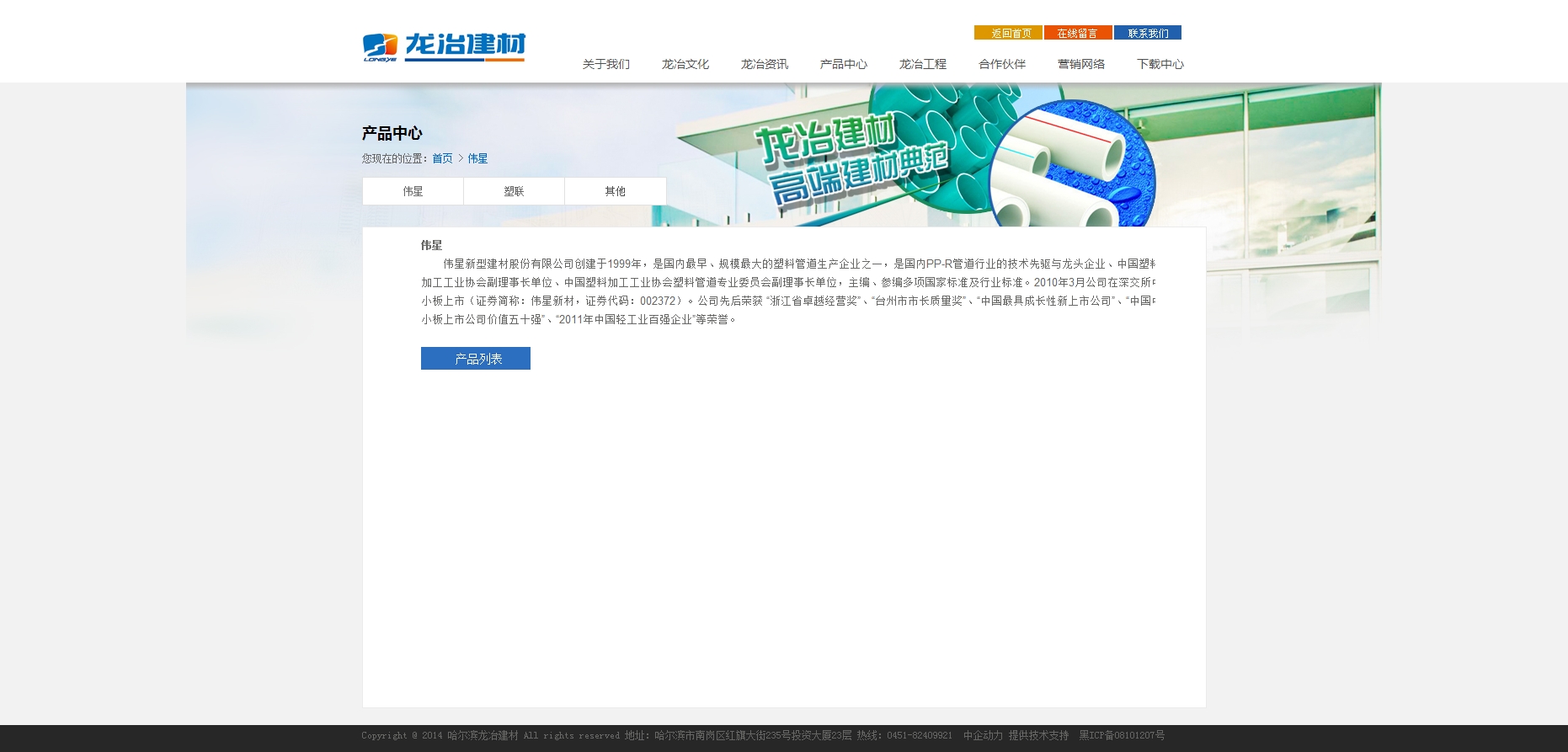Click the 返回首页 button
Viewport: 1568px width, 752px height.
(x=1008, y=33)
